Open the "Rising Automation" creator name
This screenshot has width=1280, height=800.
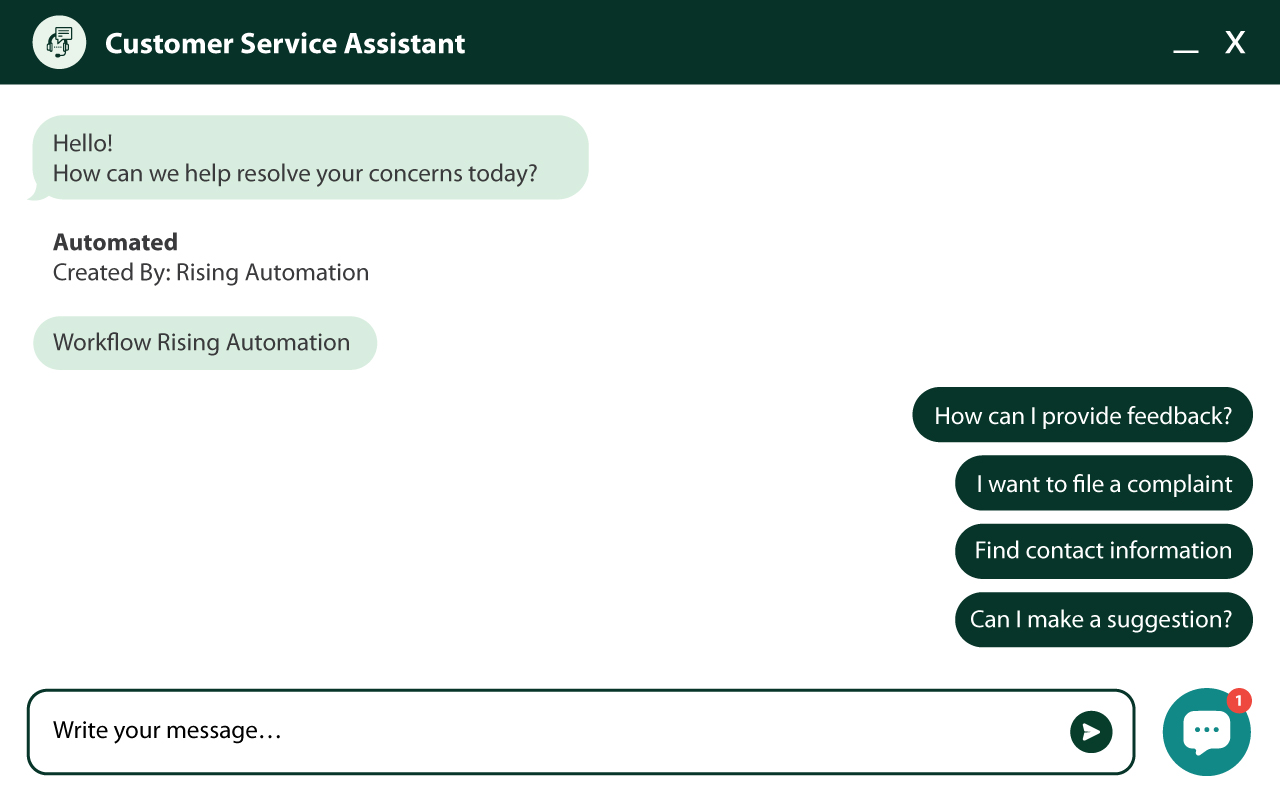[x=272, y=272]
